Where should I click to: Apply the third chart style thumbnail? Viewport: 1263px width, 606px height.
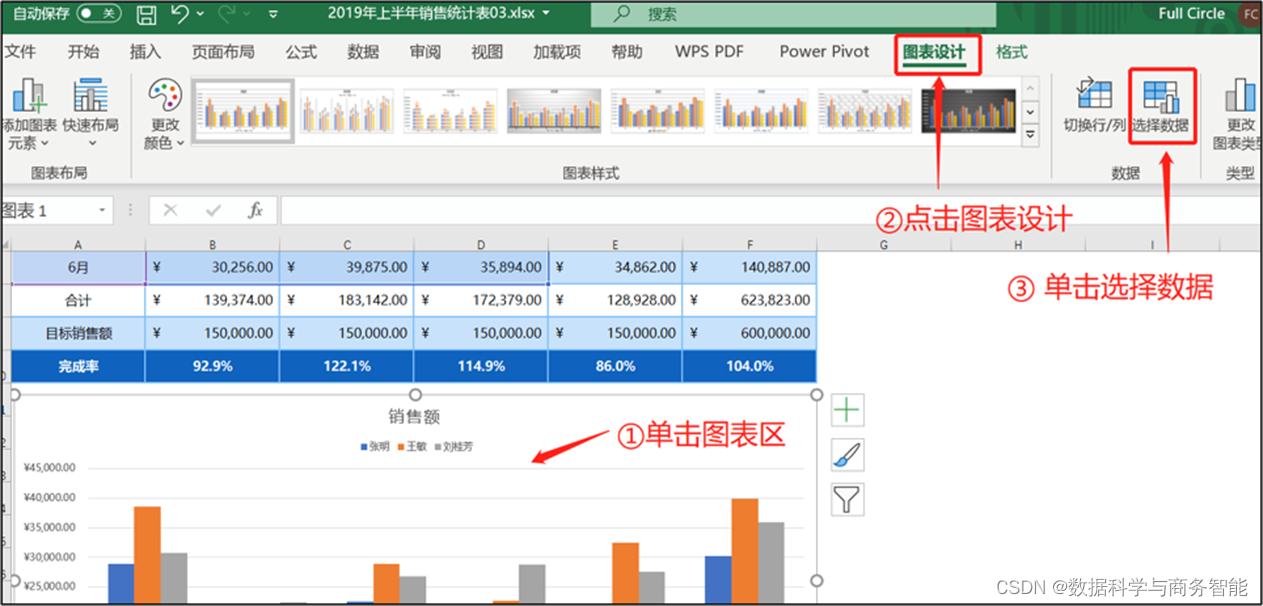click(x=451, y=110)
